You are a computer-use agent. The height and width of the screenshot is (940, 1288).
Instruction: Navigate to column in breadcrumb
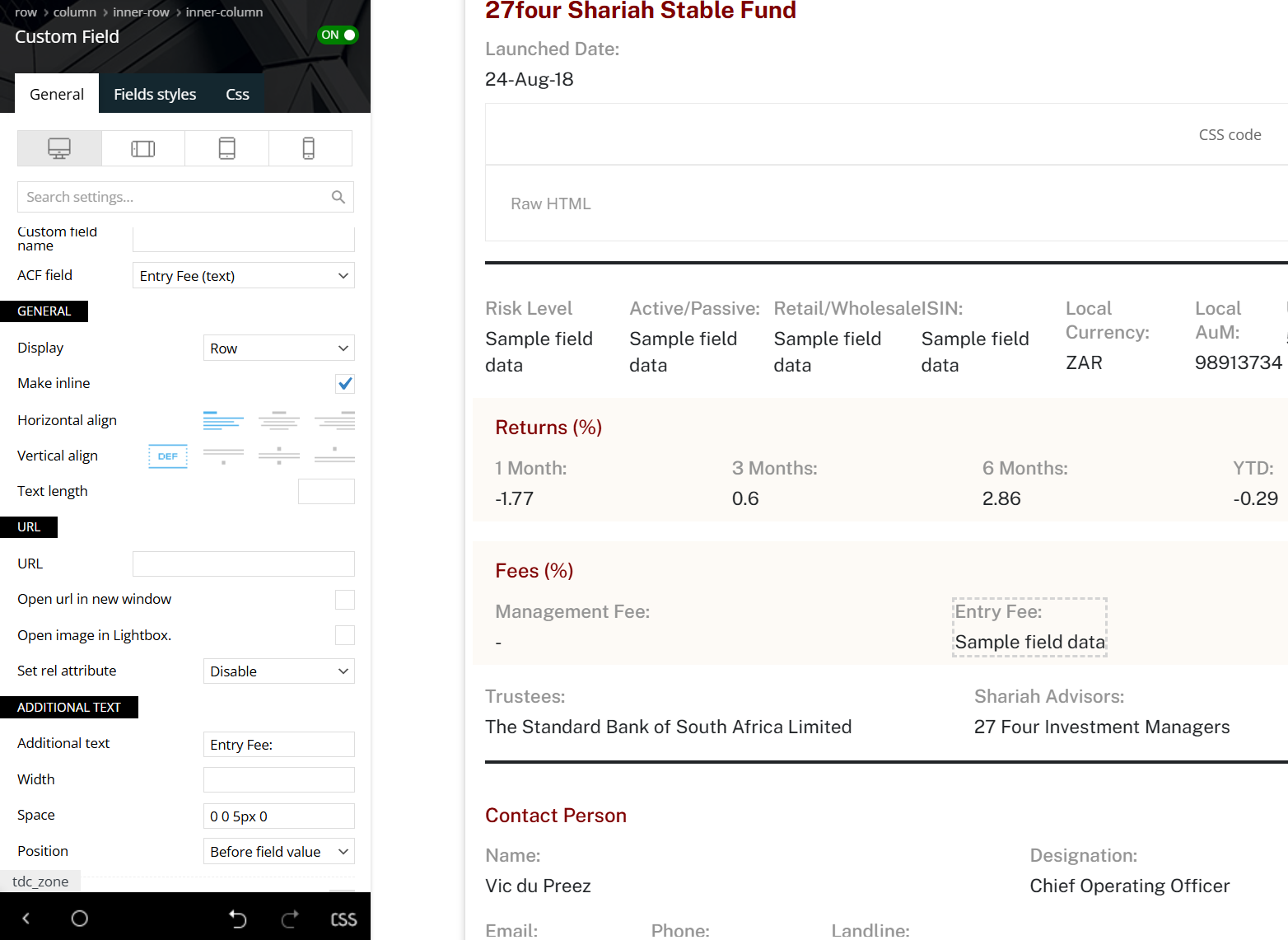[75, 12]
